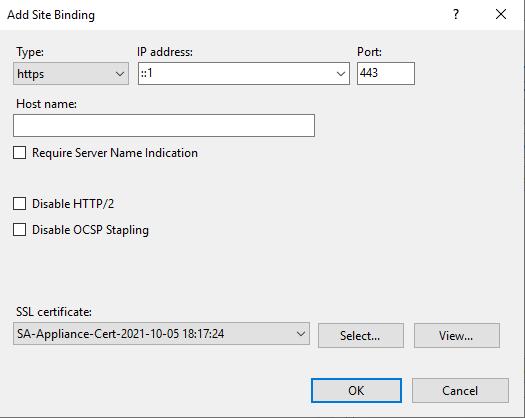Click the Disable OCSP Stapling label text

90,230
